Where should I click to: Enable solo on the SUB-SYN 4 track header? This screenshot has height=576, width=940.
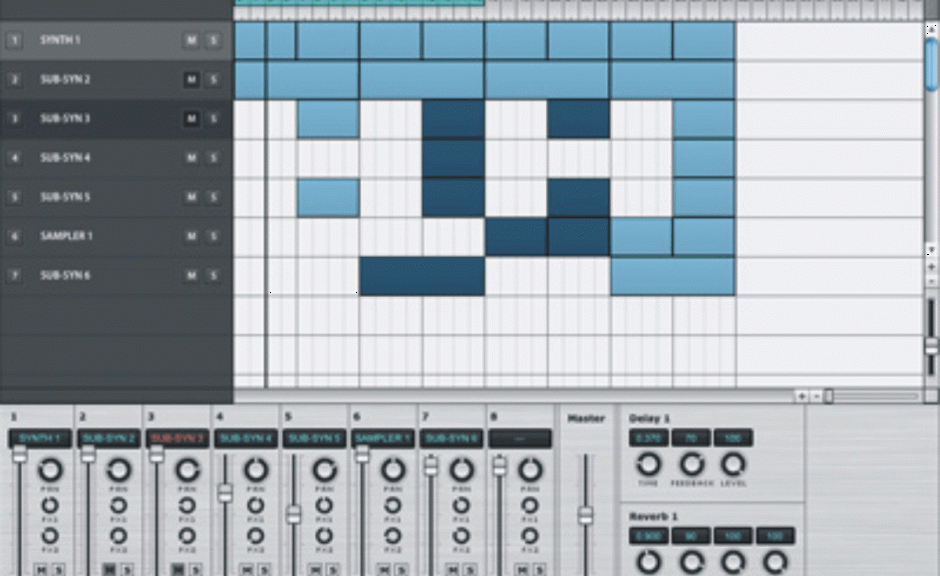coord(213,157)
